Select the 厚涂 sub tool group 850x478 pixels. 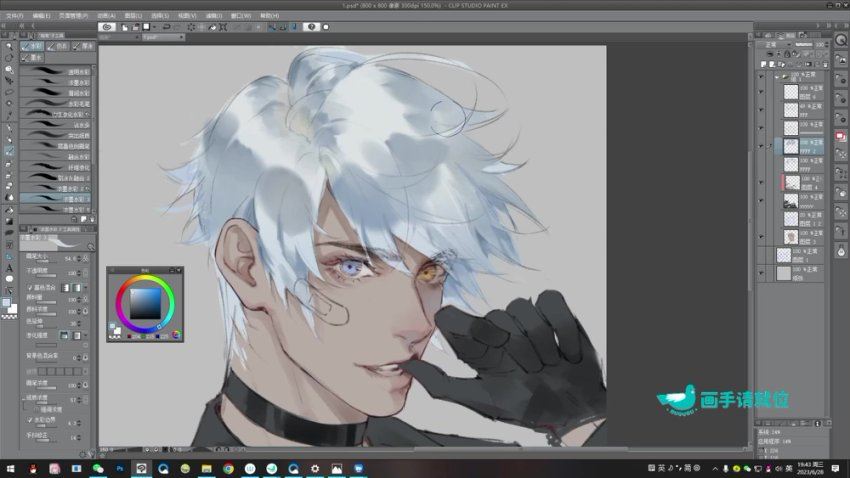coord(83,47)
